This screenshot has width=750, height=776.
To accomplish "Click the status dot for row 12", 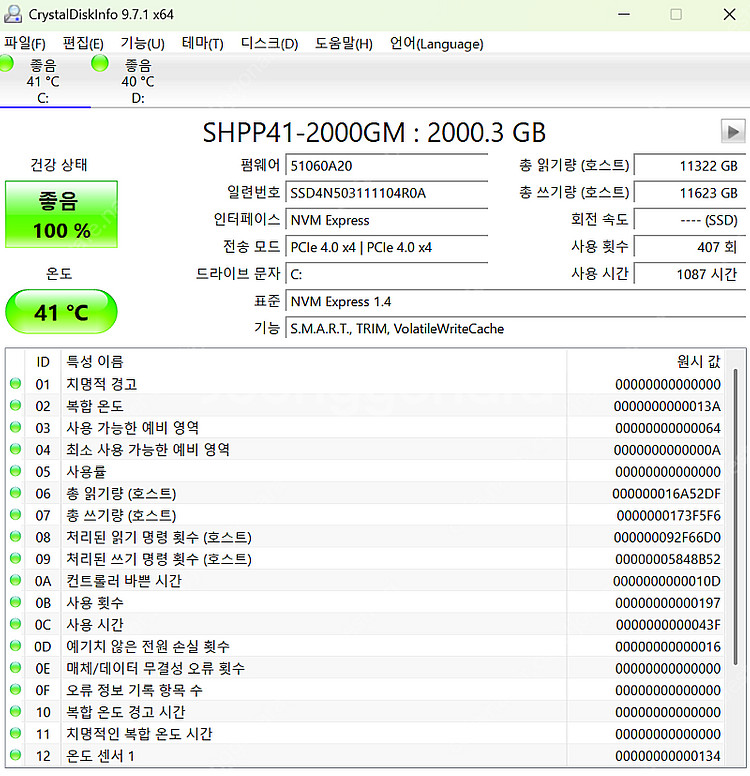I will click(15, 755).
